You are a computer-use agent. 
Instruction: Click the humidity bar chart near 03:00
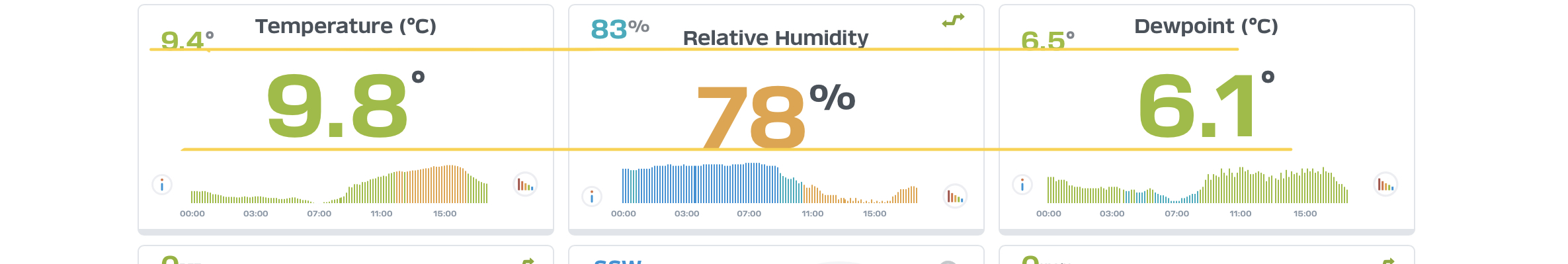click(x=687, y=183)
